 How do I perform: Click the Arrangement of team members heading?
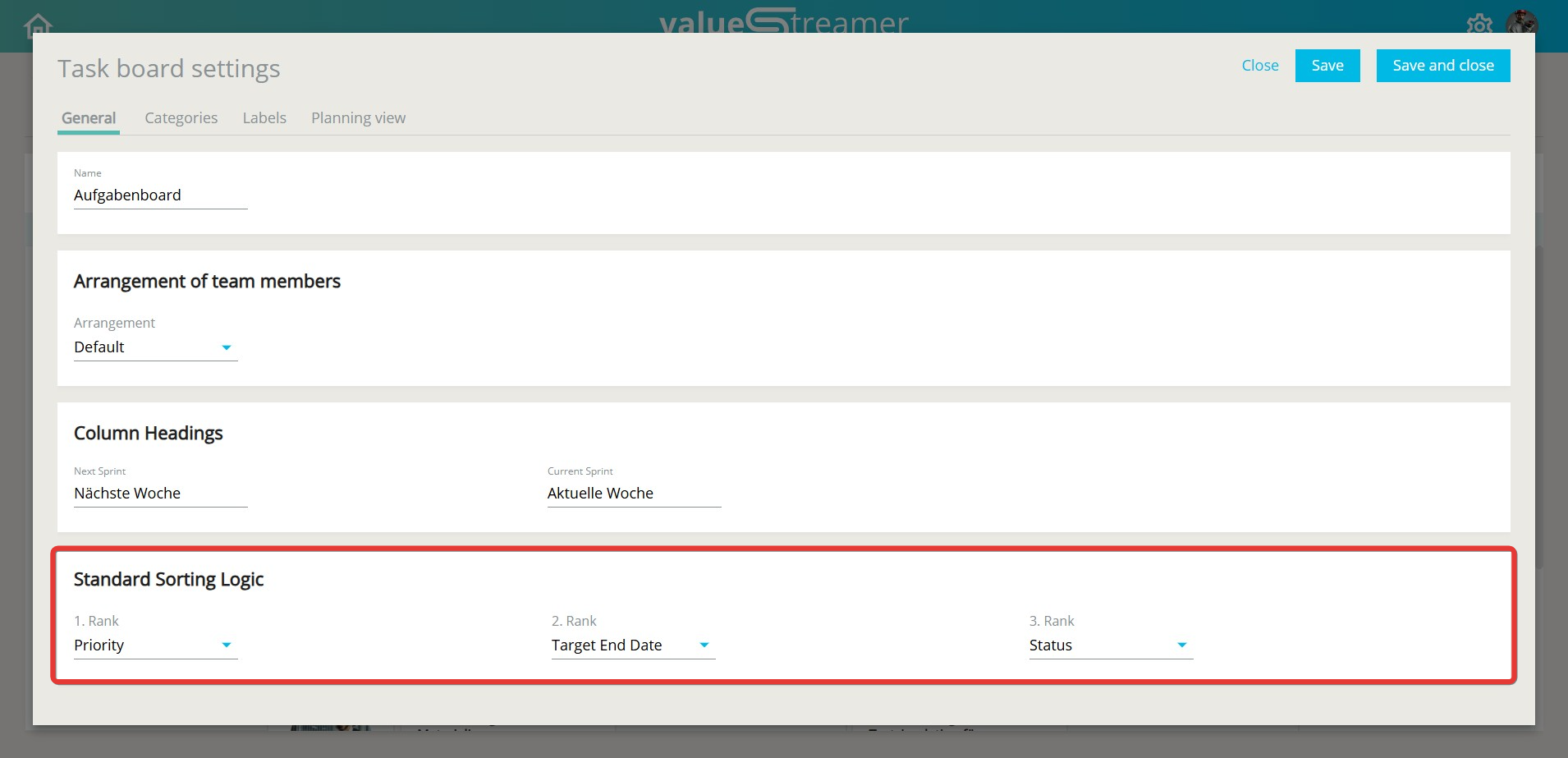(207, 282)
